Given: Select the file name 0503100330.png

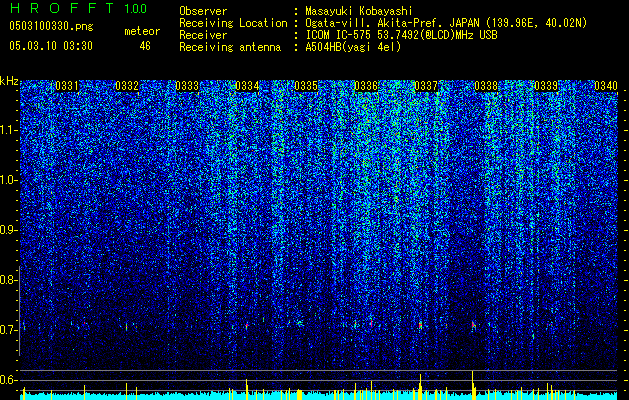Looking at the screenshot, I should pos(51,26).
